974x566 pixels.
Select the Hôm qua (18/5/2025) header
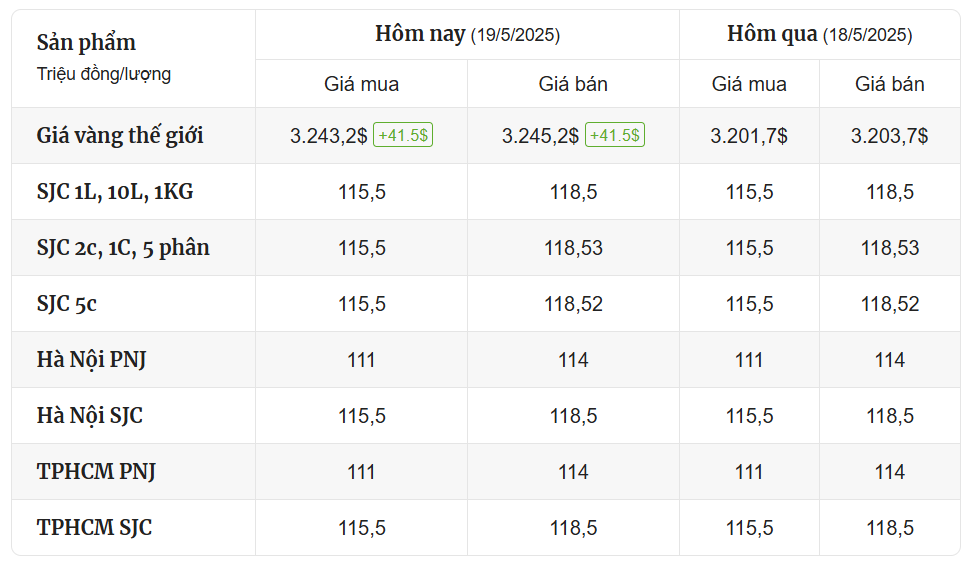point(819,34)
